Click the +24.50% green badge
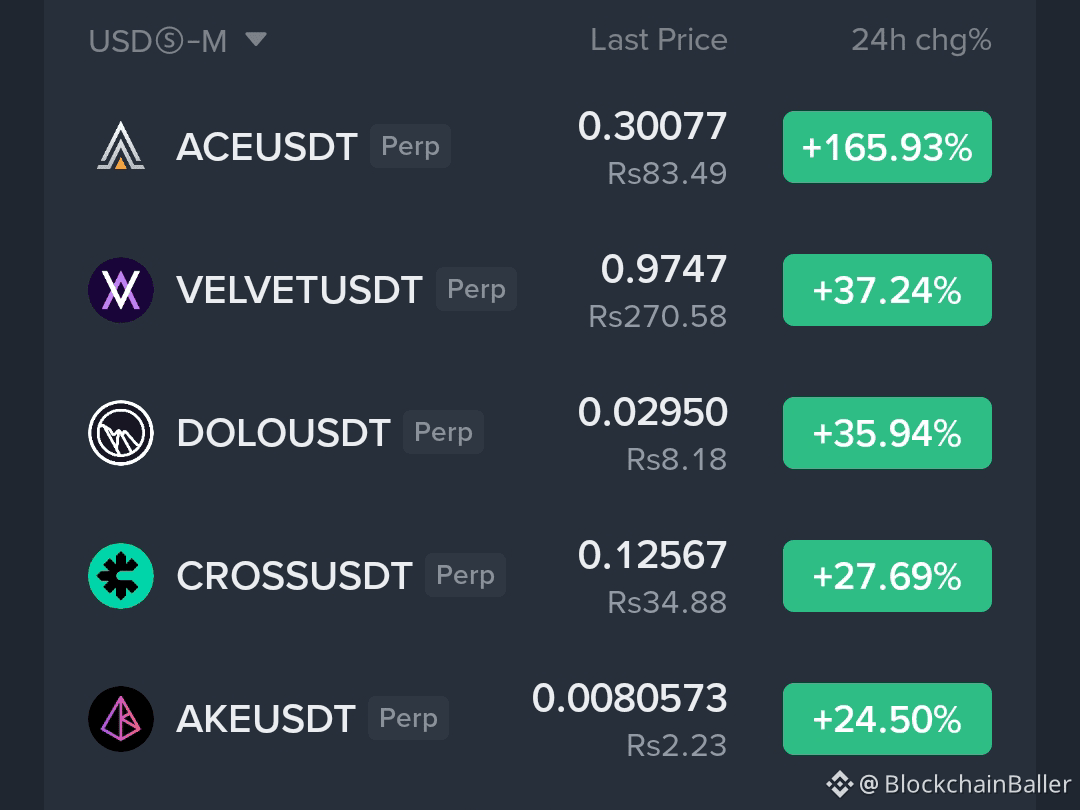 (887, 718)
